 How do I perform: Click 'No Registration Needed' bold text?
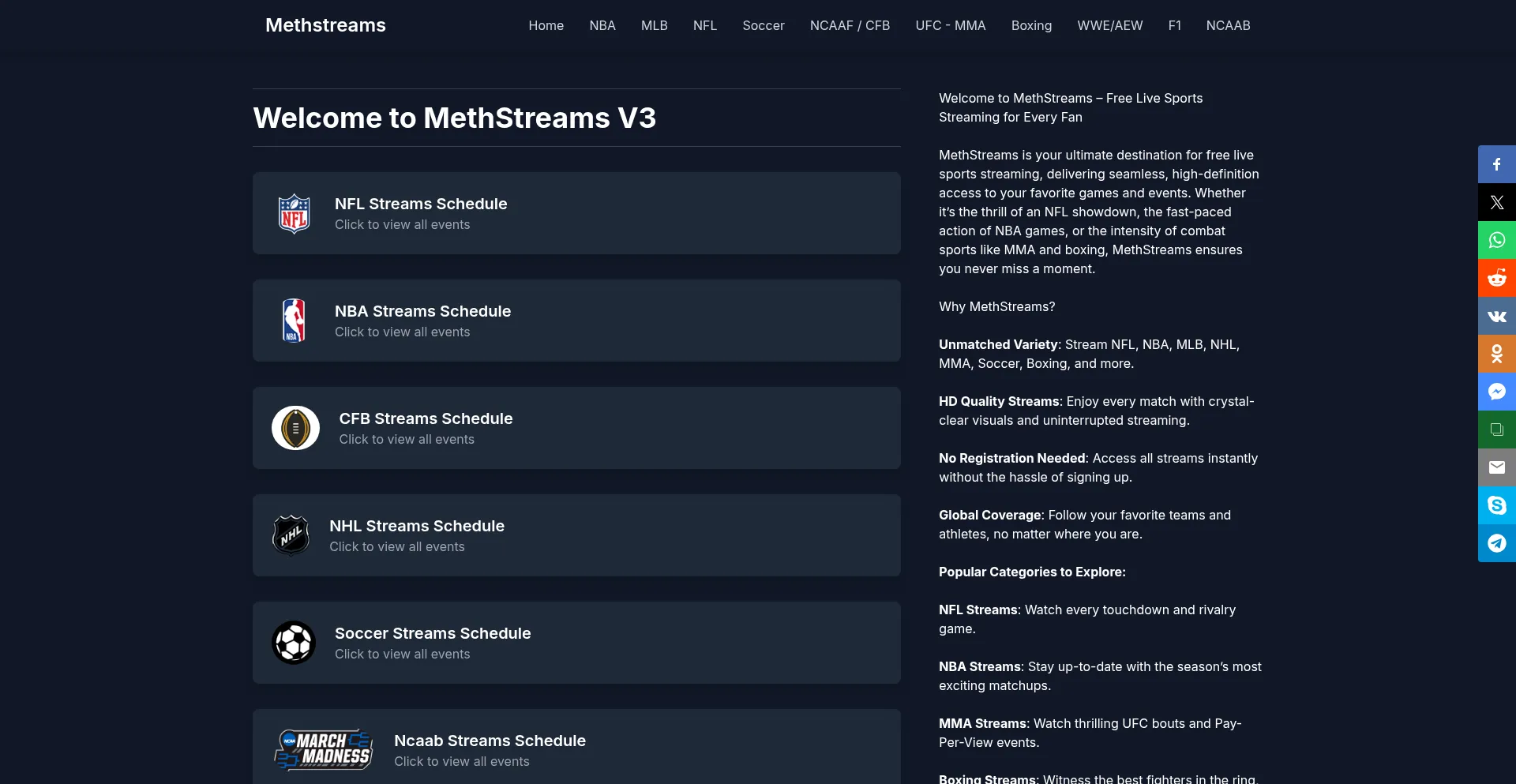[1012, 458]
